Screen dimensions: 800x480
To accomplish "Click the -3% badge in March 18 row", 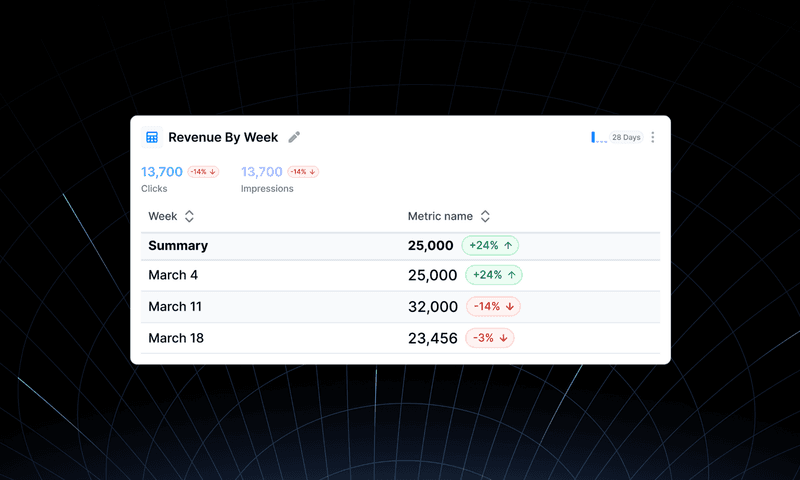I will [490, 338].
